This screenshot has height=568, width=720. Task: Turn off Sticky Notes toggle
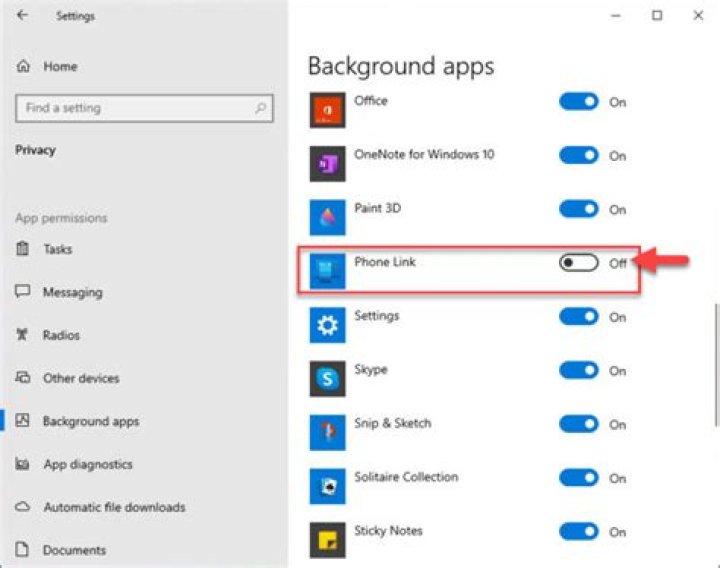[579, 531]
